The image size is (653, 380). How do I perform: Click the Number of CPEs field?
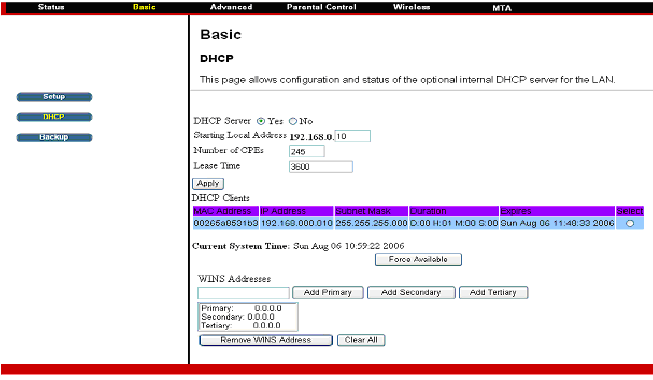point(307,151)
